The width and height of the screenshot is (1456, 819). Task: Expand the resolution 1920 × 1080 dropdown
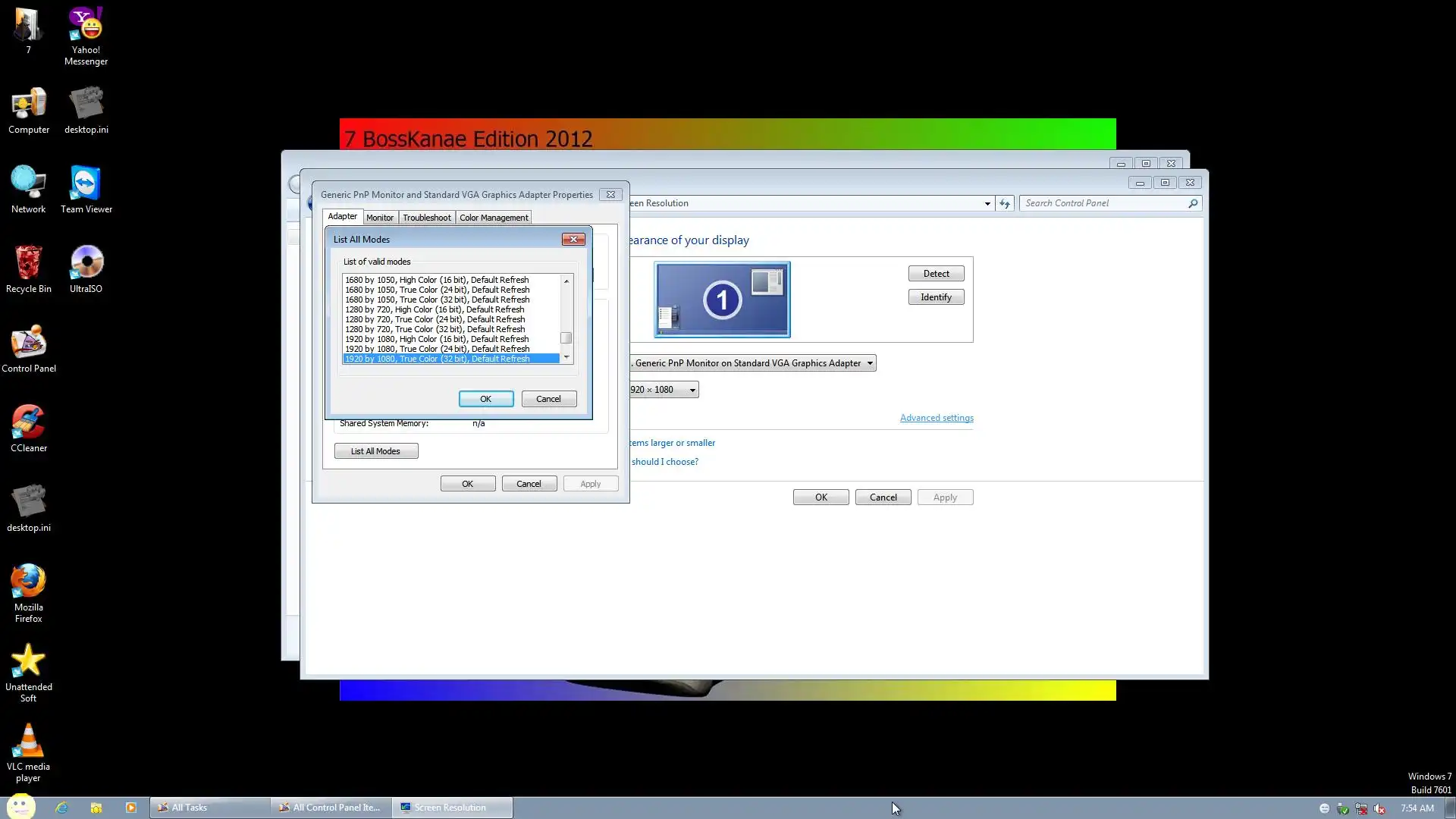pyautogui.click(x=692, y=390)
